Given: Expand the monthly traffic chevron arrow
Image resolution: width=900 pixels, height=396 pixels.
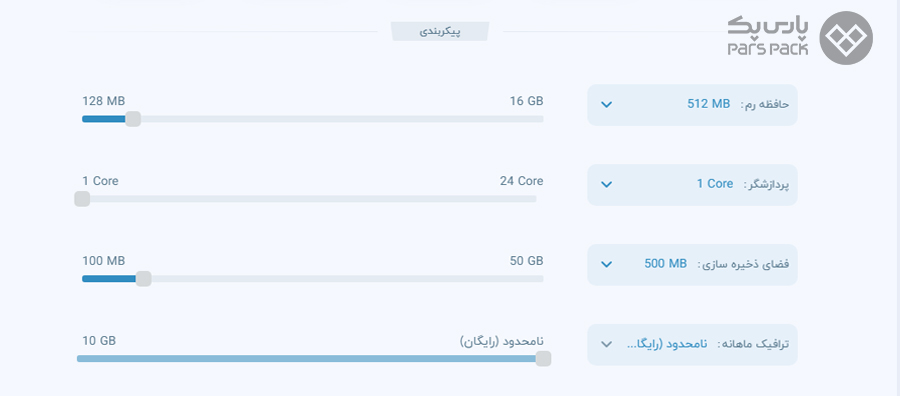Looking at the screenshot, I should [x=607, y=344].
